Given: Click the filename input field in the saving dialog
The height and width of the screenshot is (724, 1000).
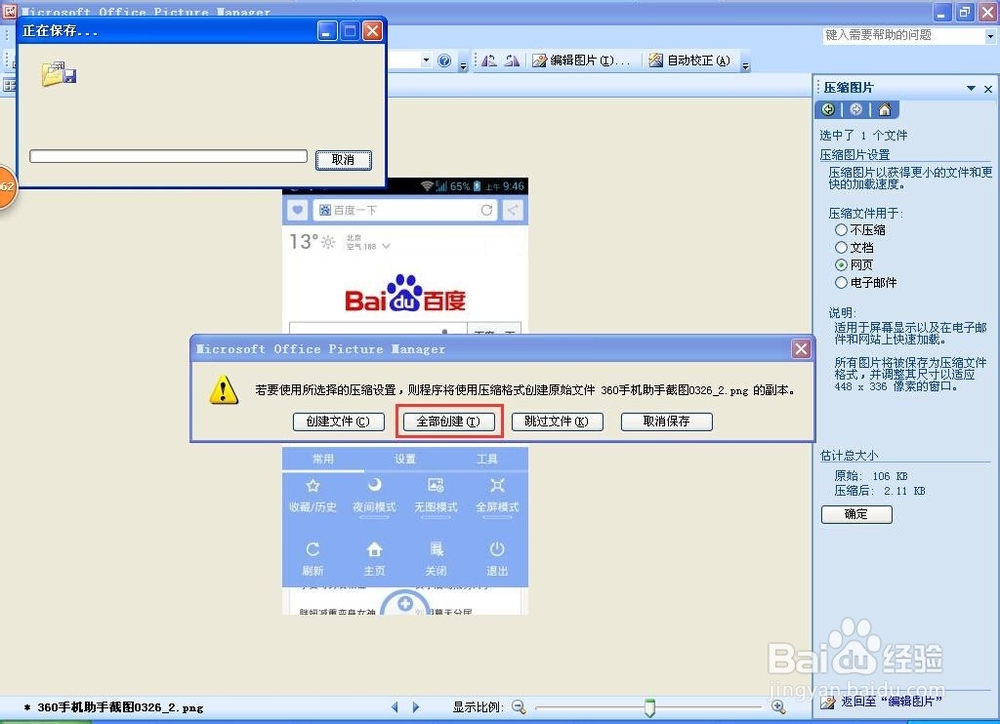Looking at the screenshot, I should (167, 155).
